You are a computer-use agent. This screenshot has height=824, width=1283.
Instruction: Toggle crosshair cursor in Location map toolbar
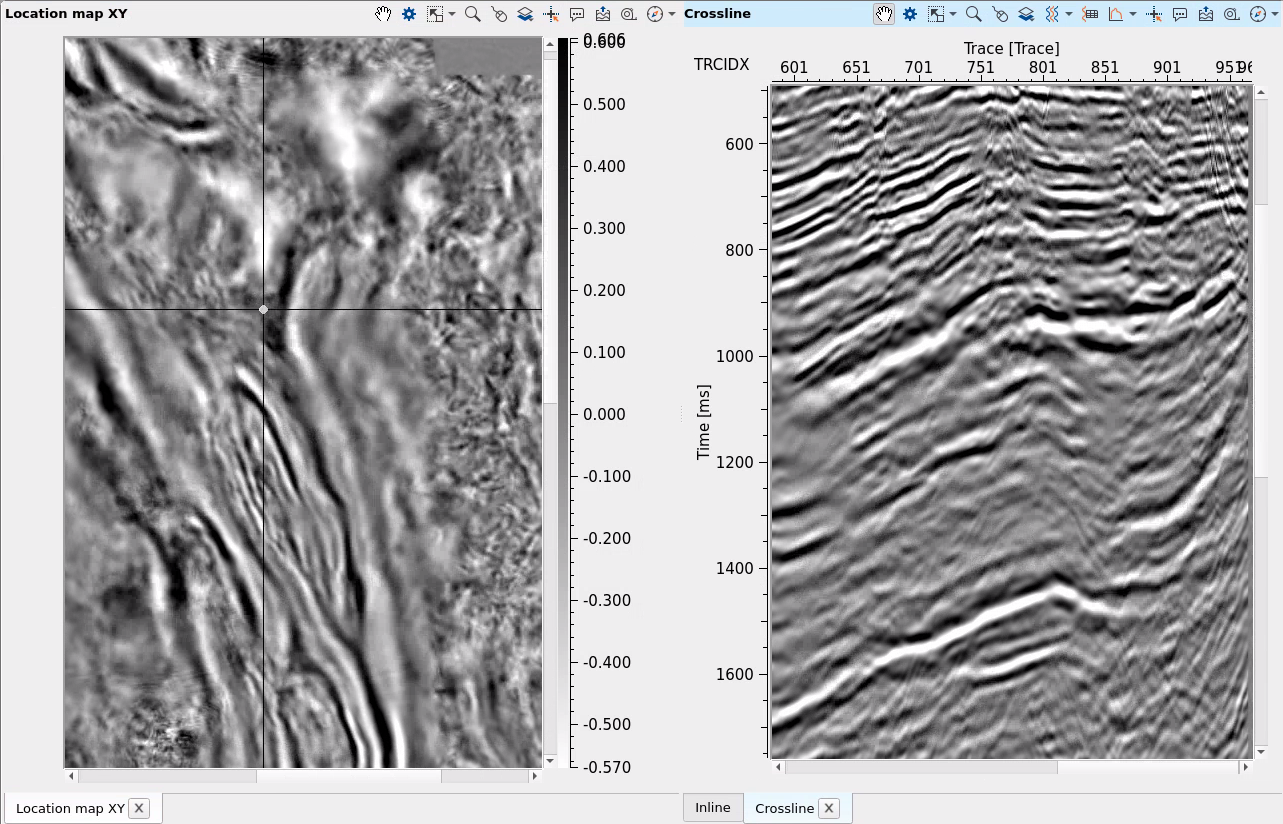coord(551,14)
